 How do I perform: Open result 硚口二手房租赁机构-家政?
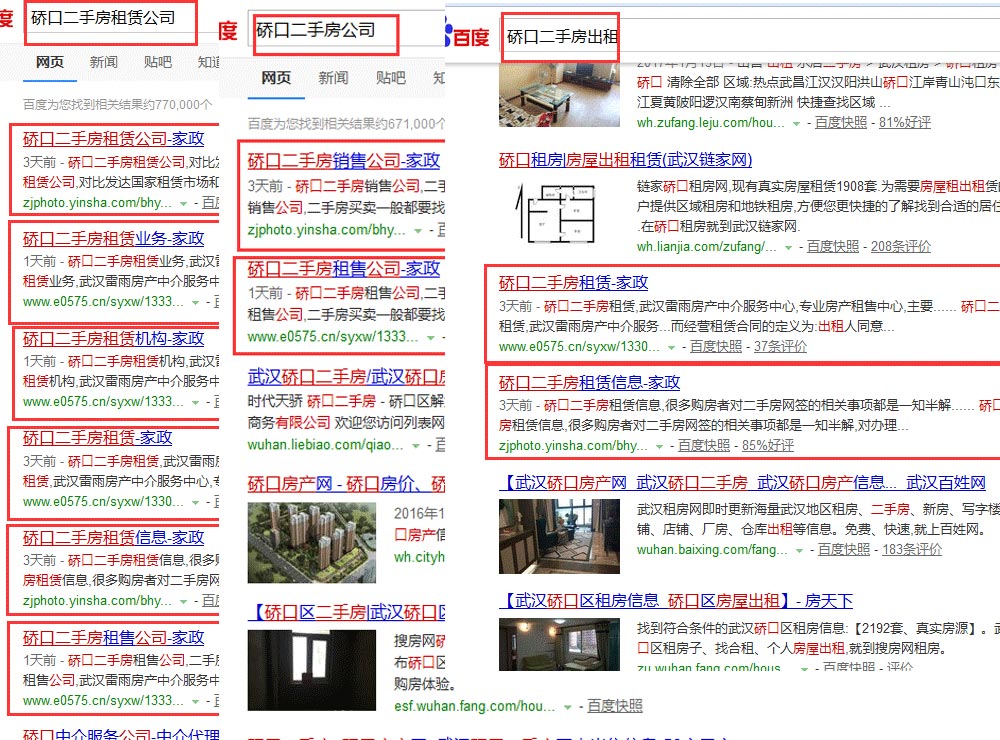[114, 339]
